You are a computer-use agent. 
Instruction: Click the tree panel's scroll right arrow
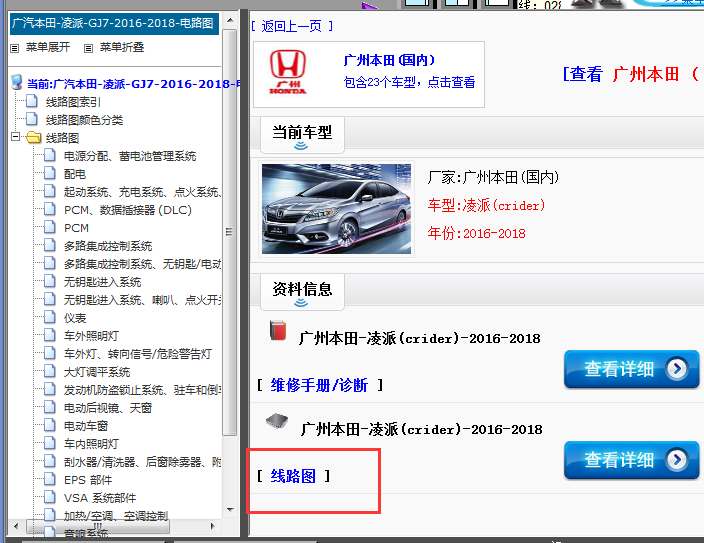(213, 526)
